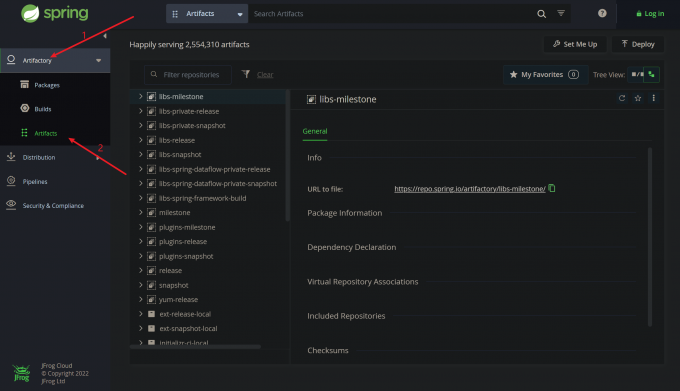Add libs-milestone to favorites using the star
The height and width of the screenshot is (391, 680).
(x=638, y=98)
